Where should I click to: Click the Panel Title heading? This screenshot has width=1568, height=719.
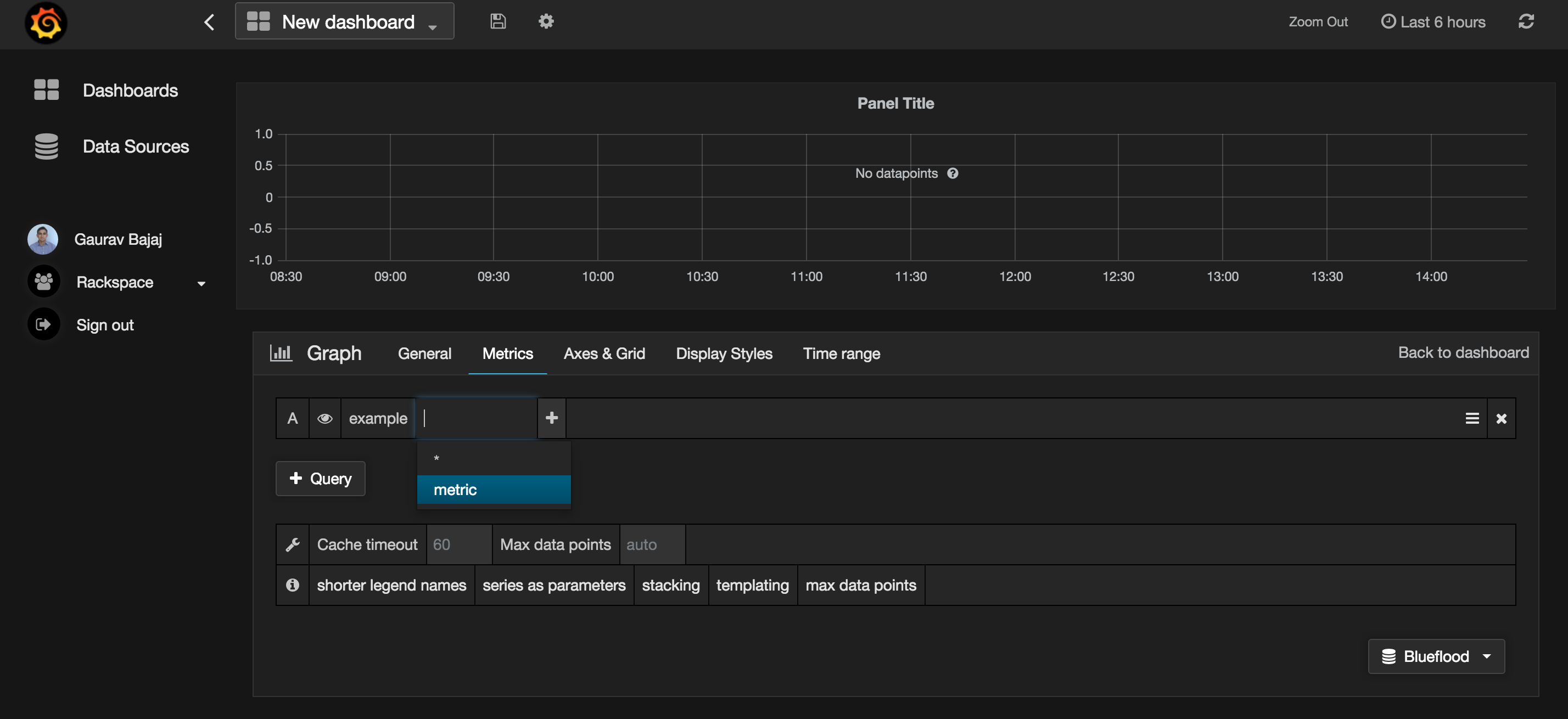pyautogui.click(x=895, y=103)
